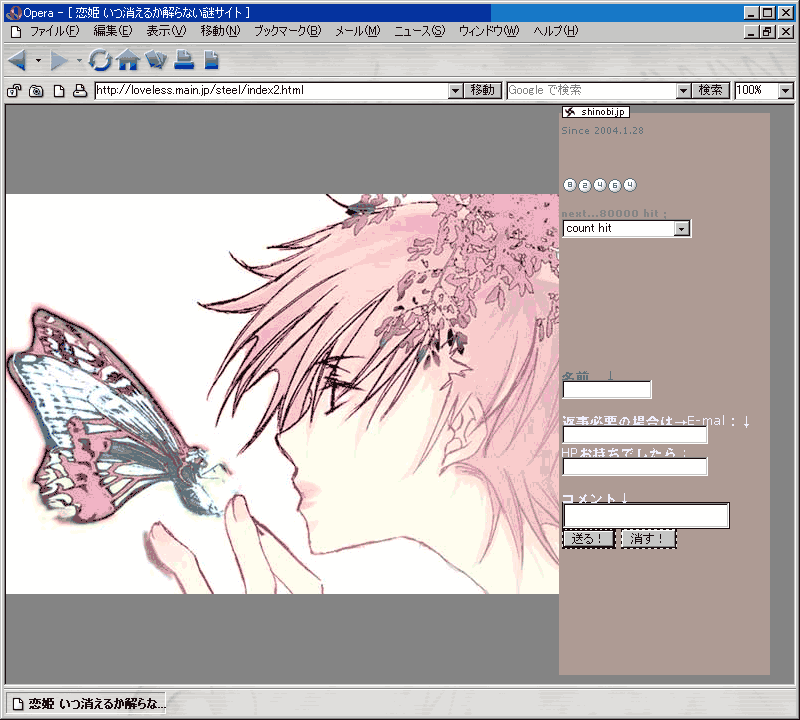Open the ウィンドウ(W) menu

pyautogui.click(x=489, y=31)
